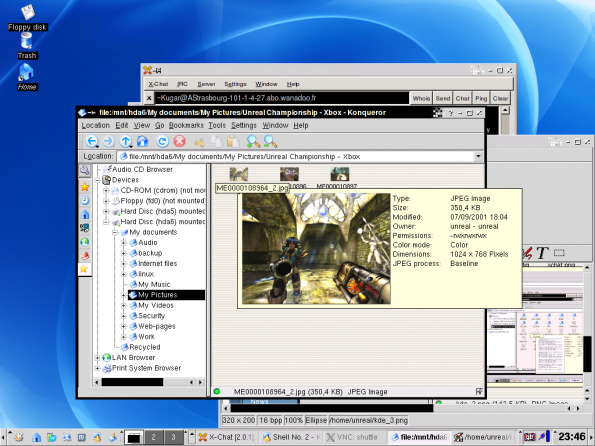Go back using Konqueror's Back arrow

tap(91, 141)
